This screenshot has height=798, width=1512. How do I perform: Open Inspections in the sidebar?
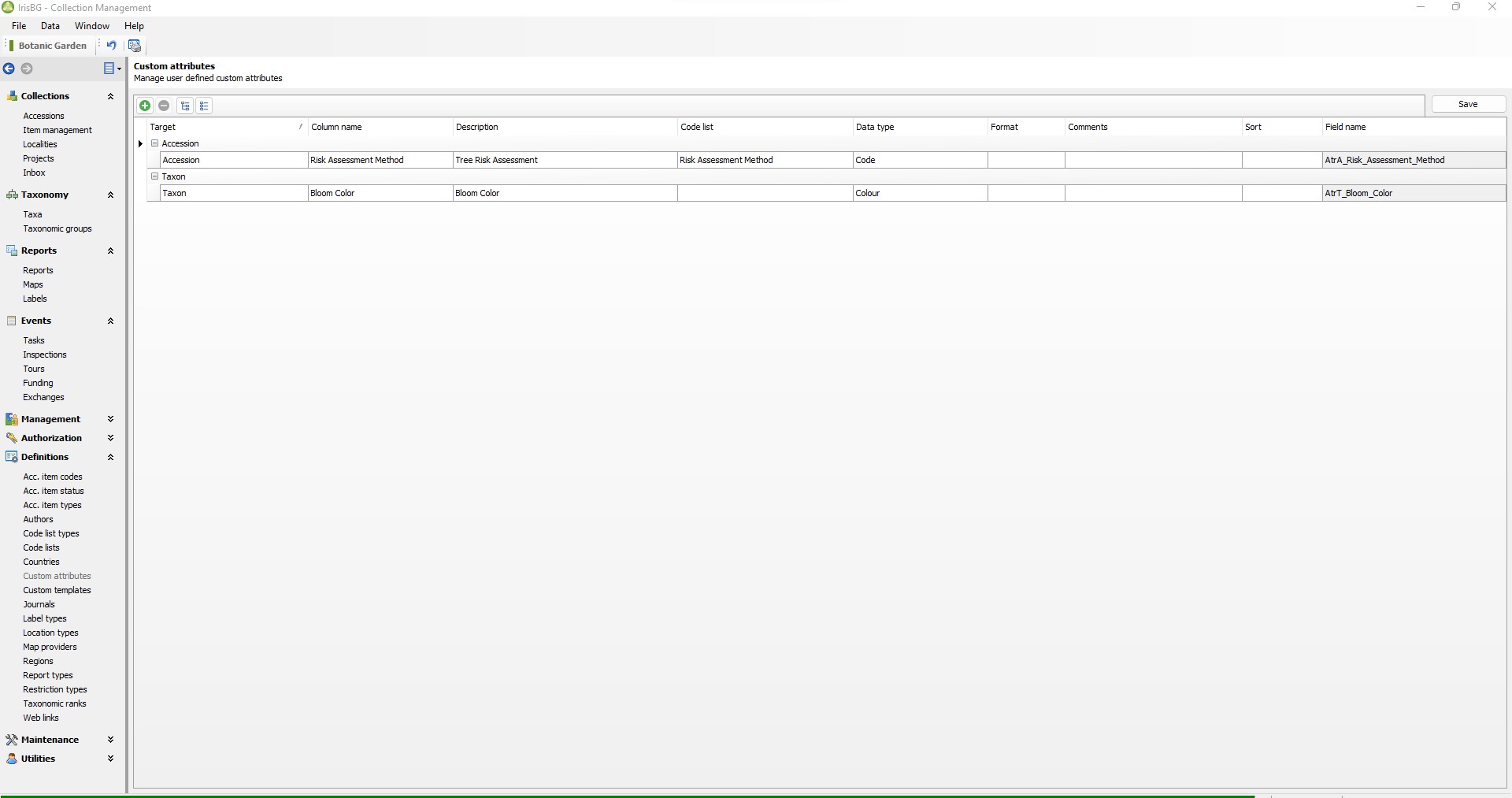(45, 354)
